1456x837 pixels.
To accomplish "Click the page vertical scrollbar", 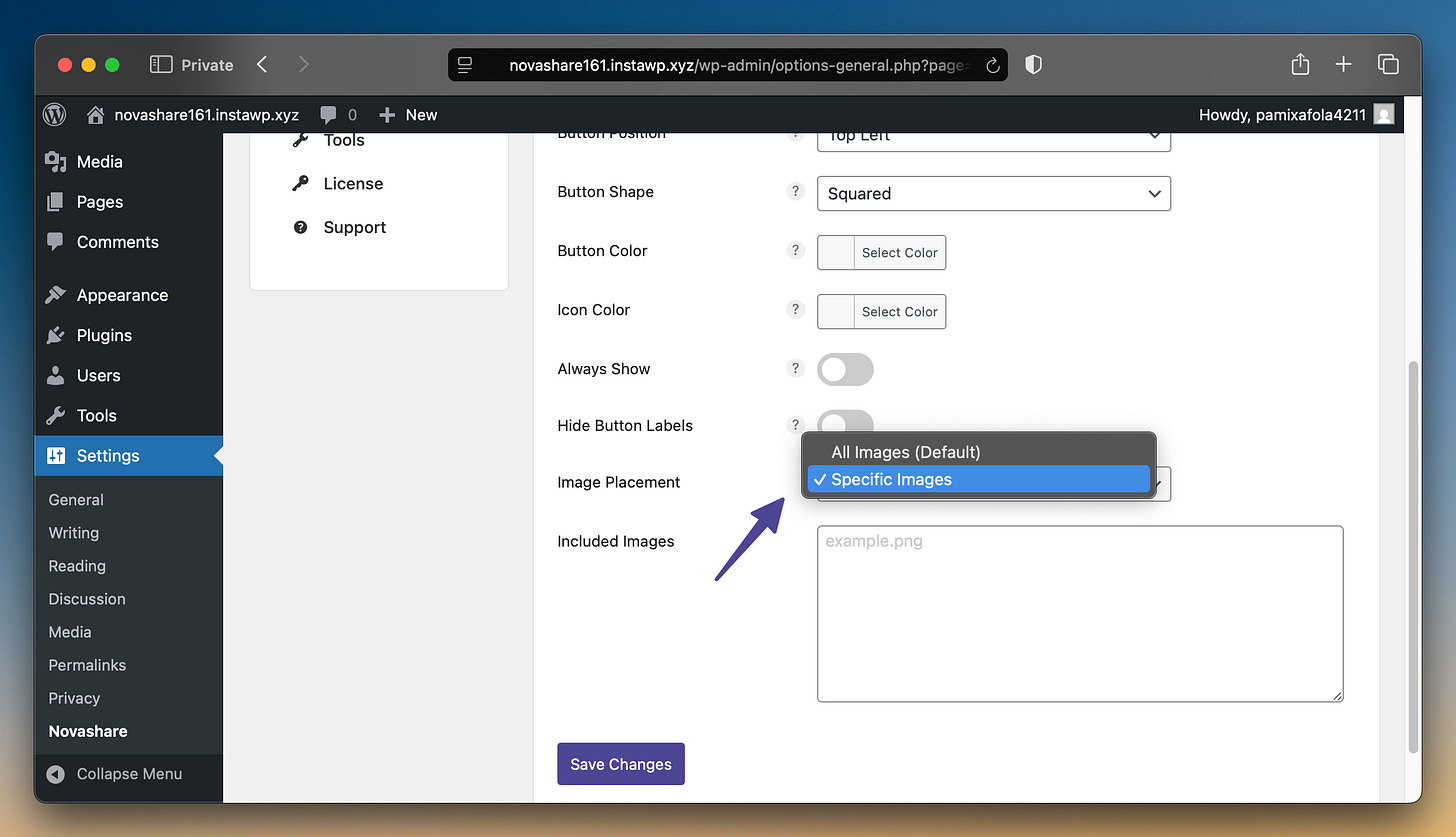I will coord(1413,556).
